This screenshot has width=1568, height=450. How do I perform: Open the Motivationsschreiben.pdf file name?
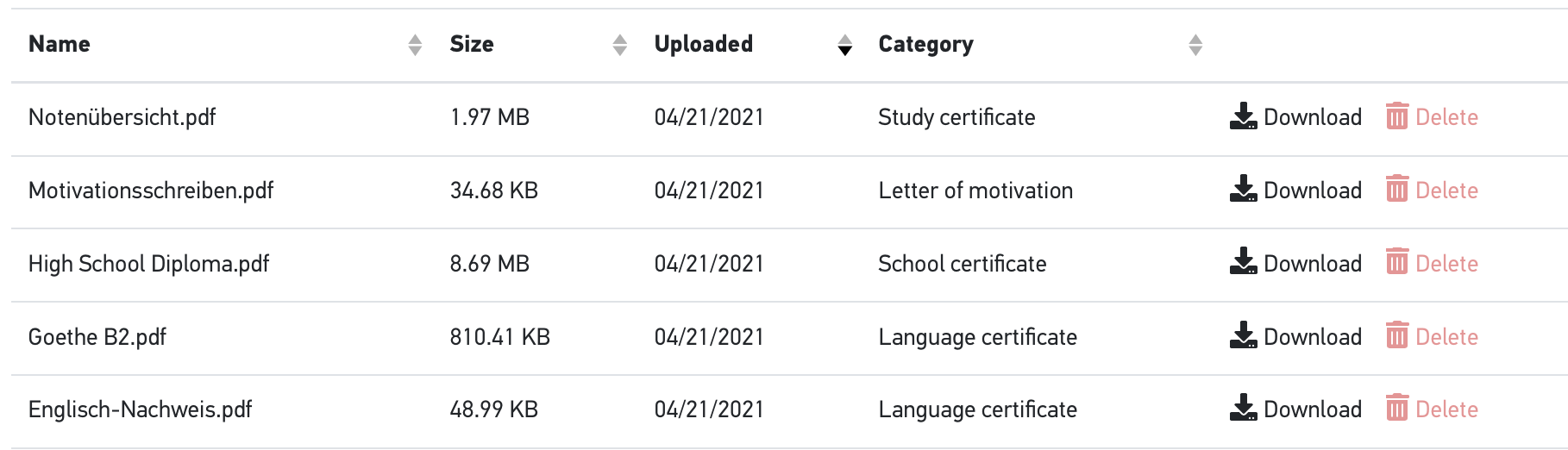coord(151,191)
